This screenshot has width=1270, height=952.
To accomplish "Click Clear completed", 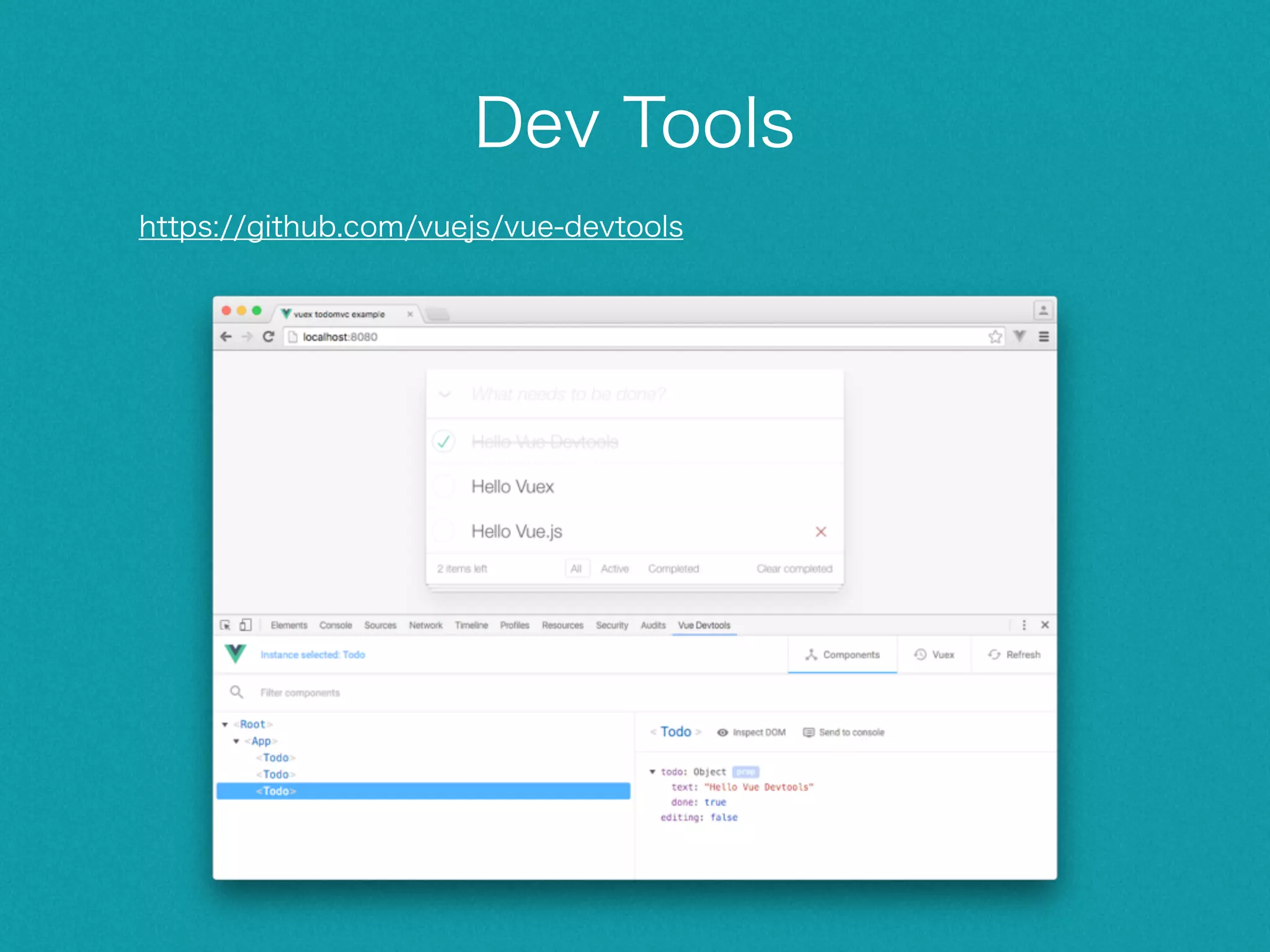I will pos(794,568).
